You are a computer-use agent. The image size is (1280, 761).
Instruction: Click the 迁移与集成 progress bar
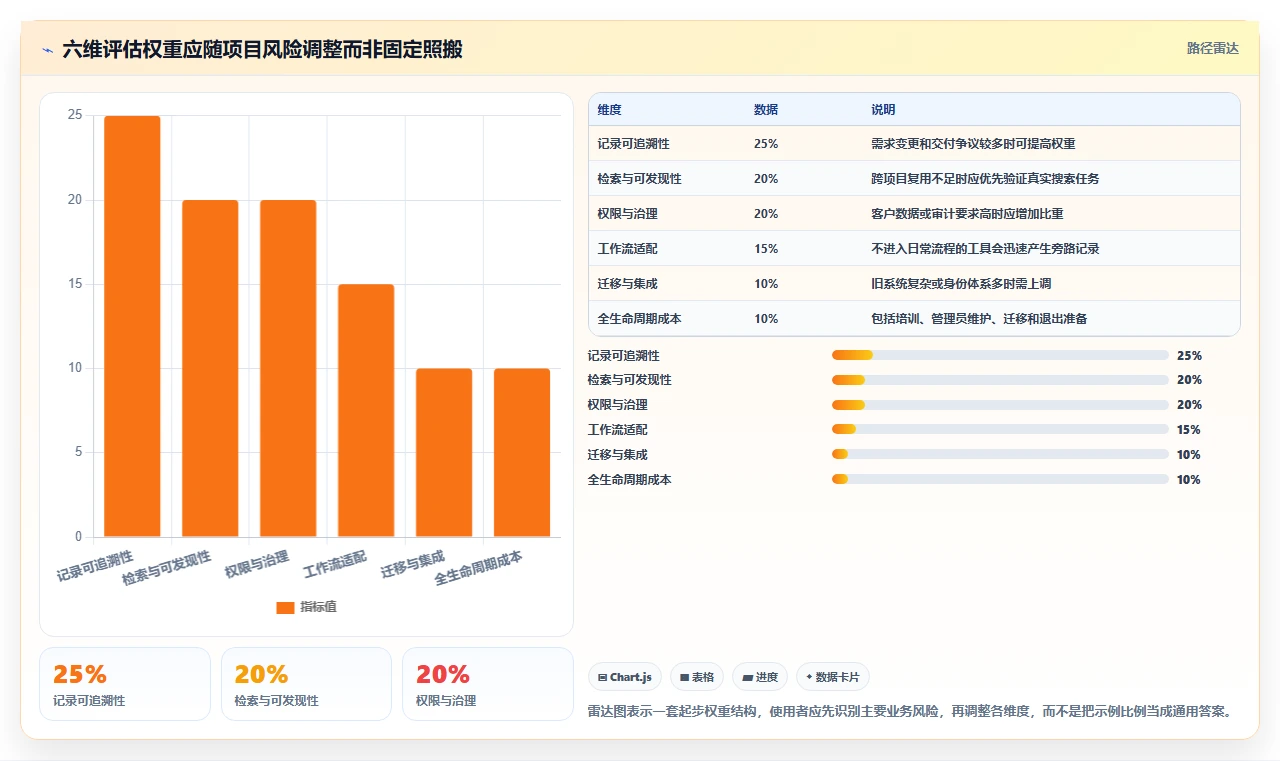[1000, 455]
